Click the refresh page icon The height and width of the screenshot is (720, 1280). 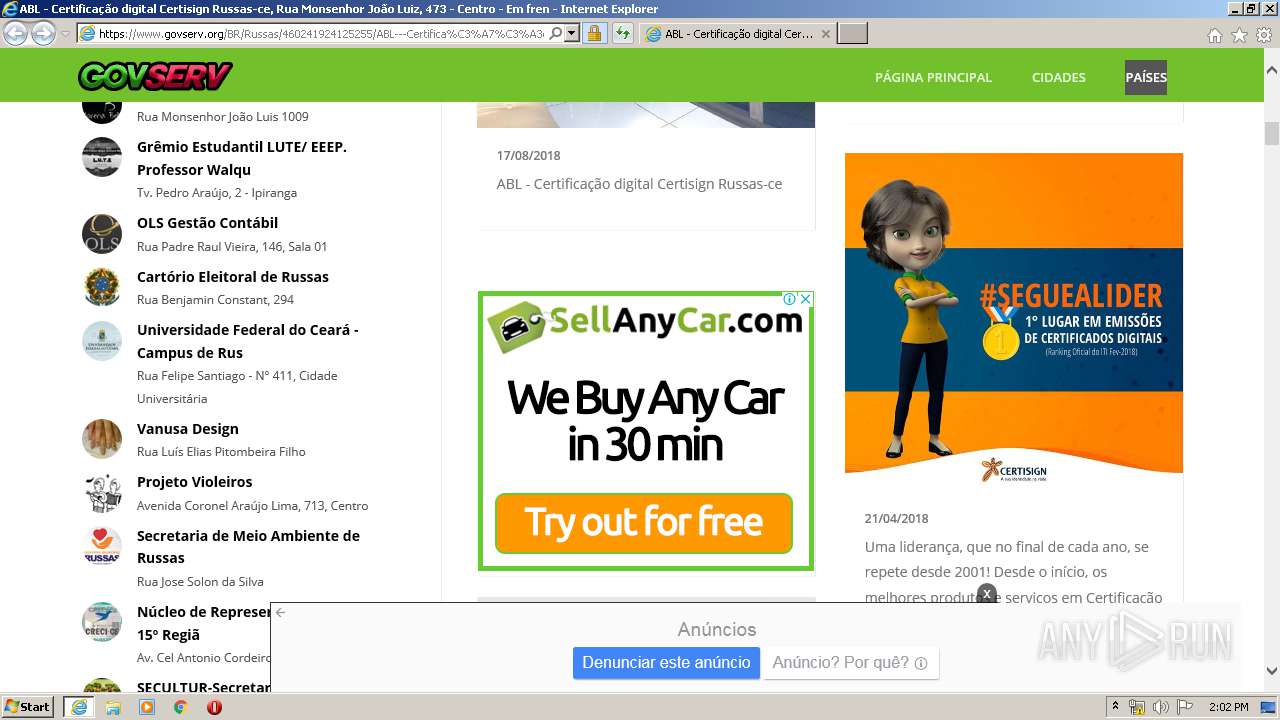[622, 33]
